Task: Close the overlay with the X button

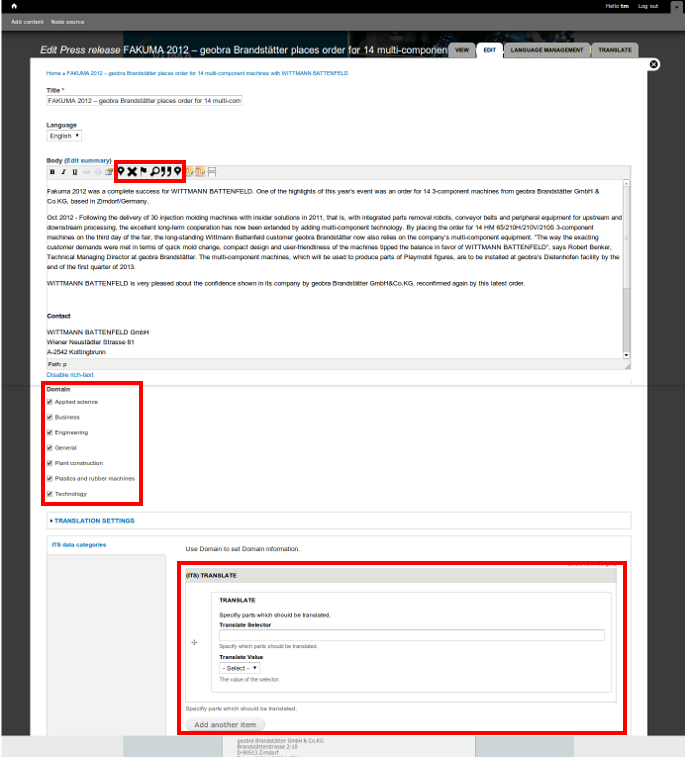Action: point(654,64)
